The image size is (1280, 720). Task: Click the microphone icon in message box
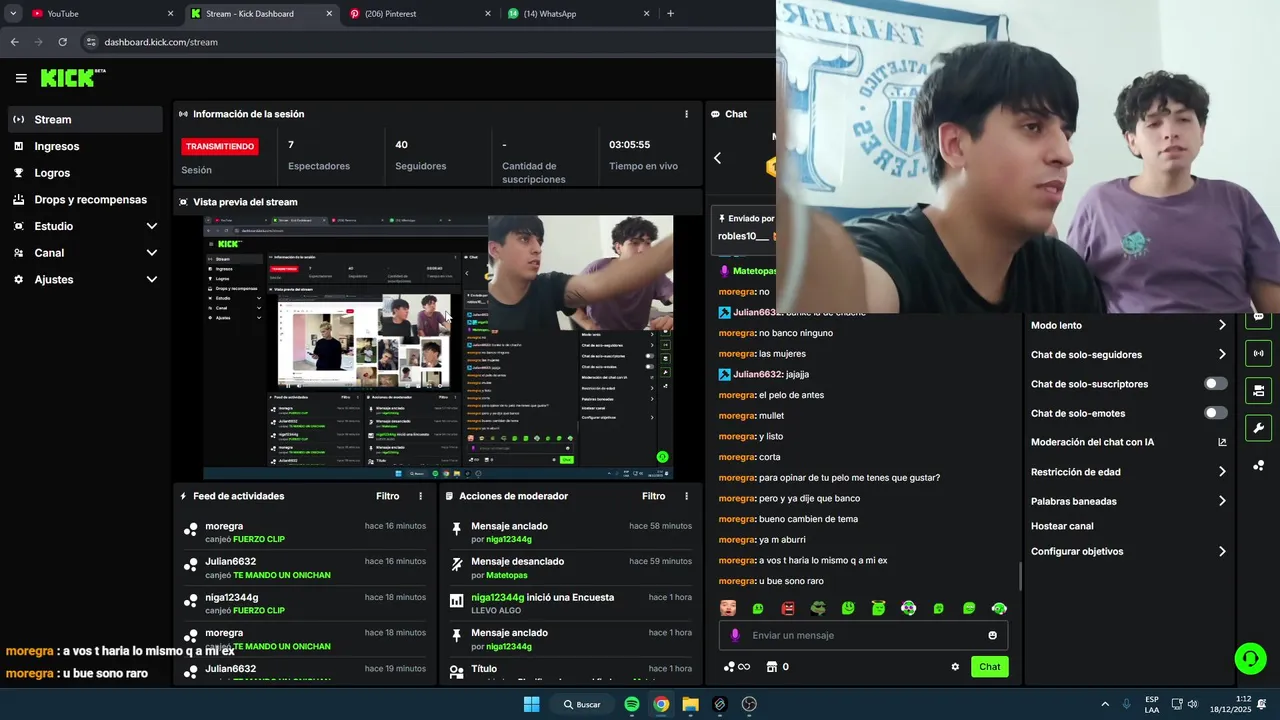click(x=735, y=635)
